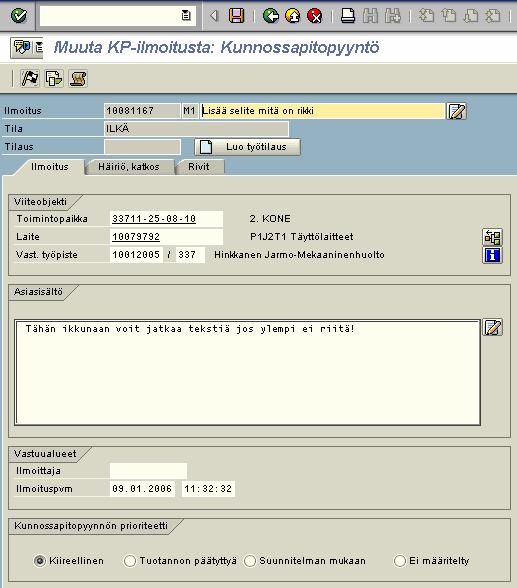
Task: Click Vast. työpiste field 10012005
Action: coord(136,255)
